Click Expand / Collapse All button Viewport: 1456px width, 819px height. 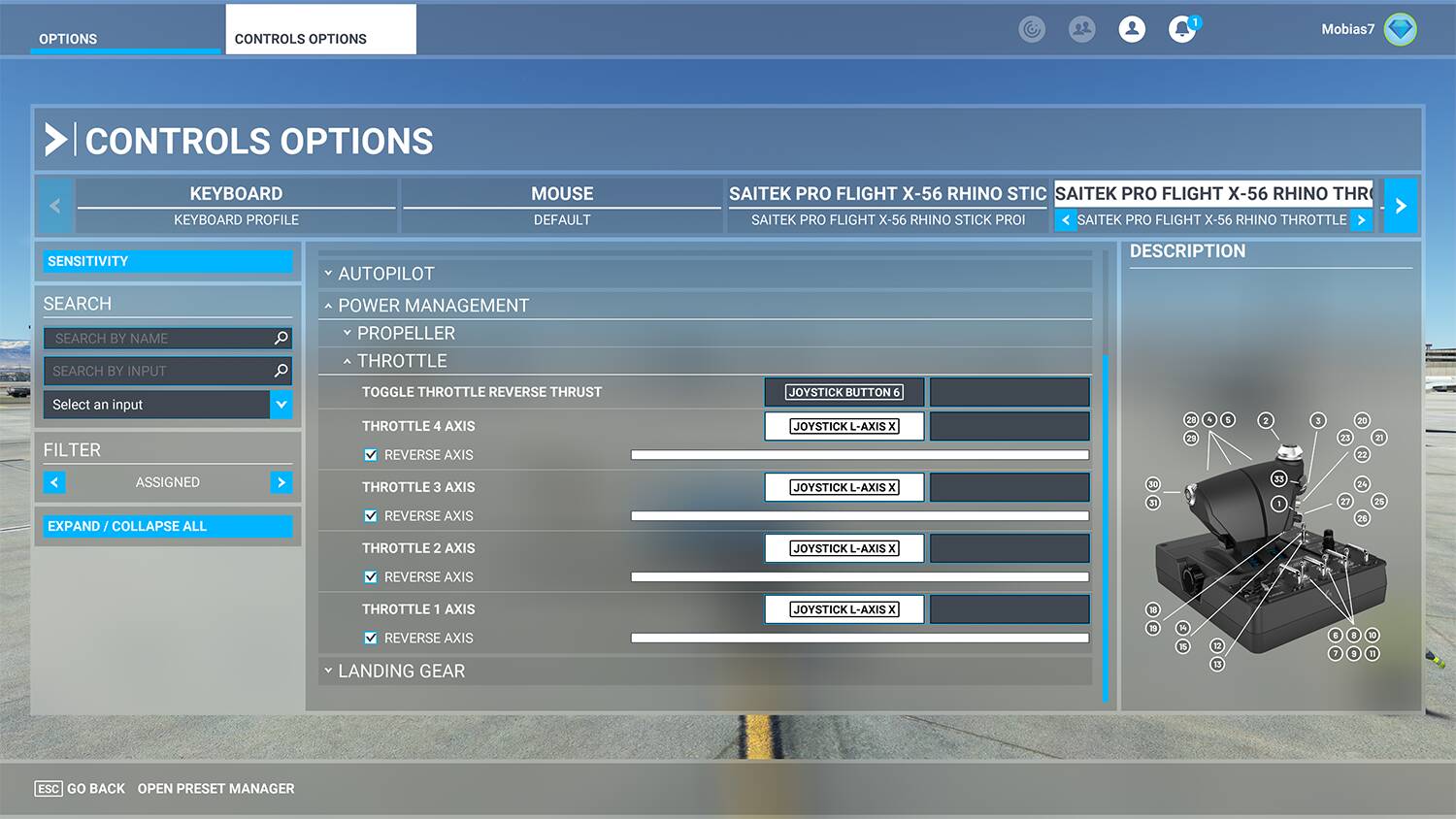click(x=167, y=526)
